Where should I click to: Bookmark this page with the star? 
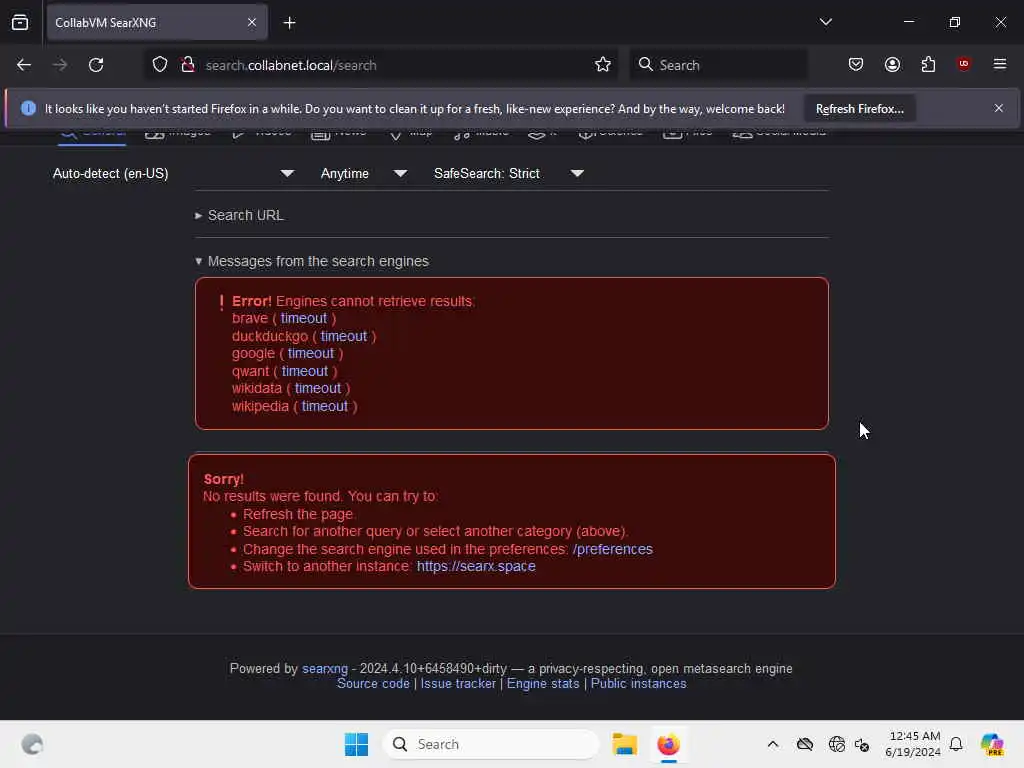click(603, 65)
